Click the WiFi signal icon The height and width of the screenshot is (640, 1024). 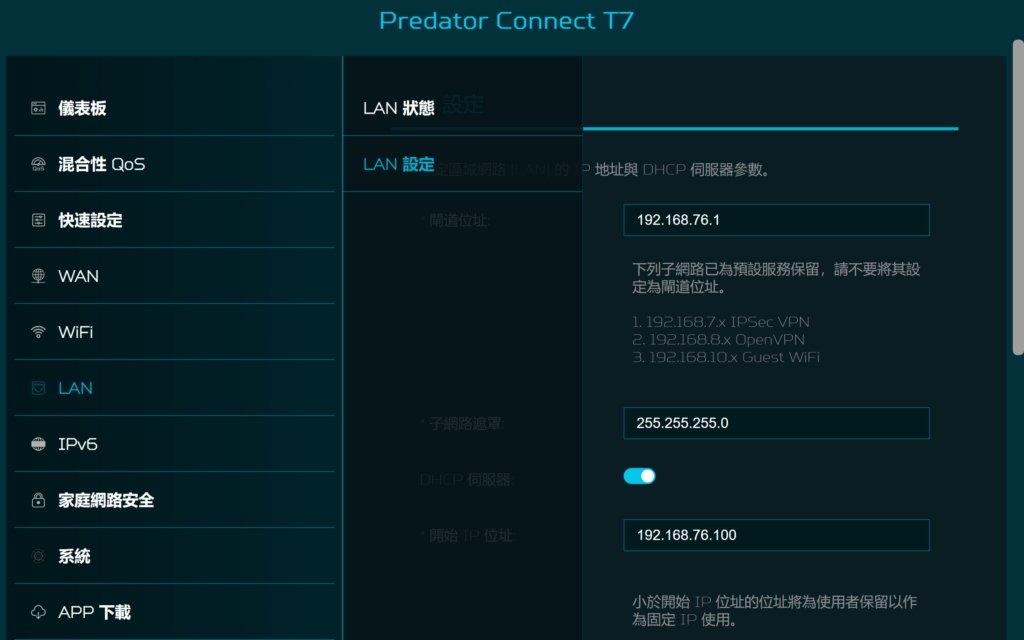click(x=39, y=332)
